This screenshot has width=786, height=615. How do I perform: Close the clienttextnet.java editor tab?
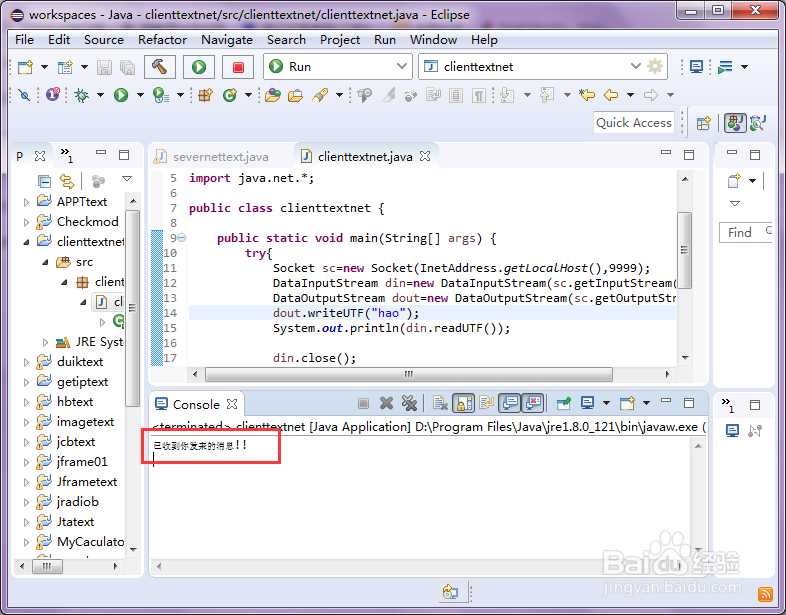(425, 156)
